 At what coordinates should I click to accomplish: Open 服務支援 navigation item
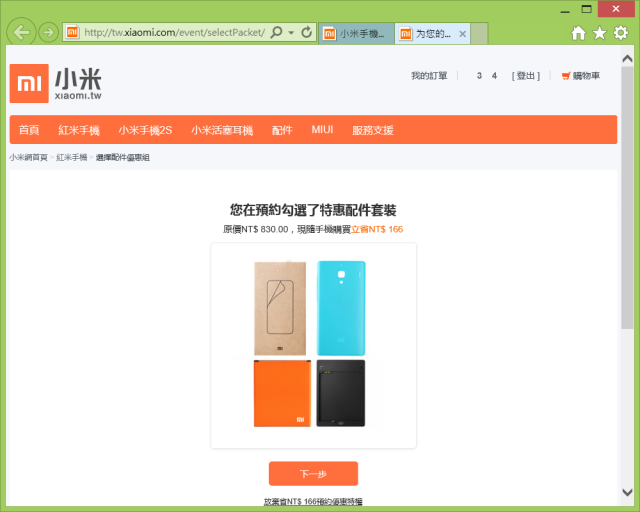(x=373, y=130)
